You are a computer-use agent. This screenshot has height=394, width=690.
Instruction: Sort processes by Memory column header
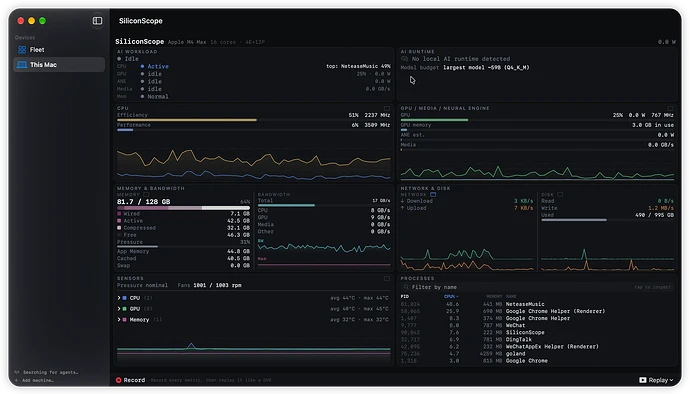coord(494,297)
